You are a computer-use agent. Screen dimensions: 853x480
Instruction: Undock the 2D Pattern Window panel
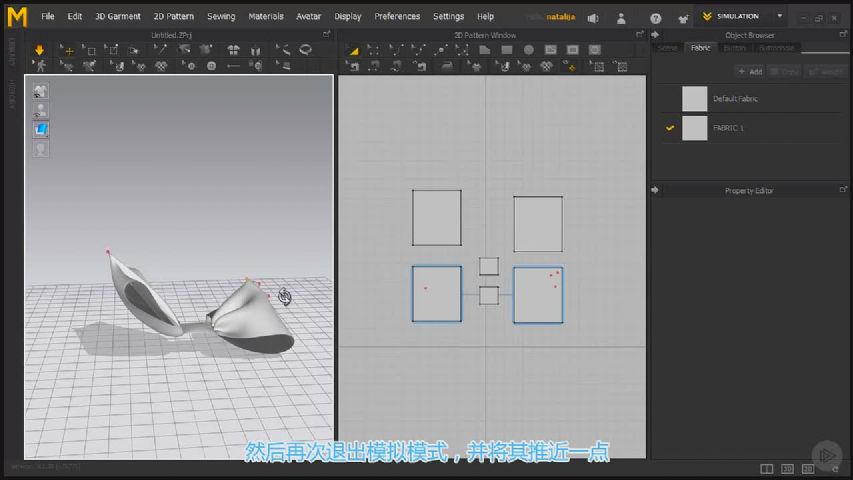tap(640, 34)
